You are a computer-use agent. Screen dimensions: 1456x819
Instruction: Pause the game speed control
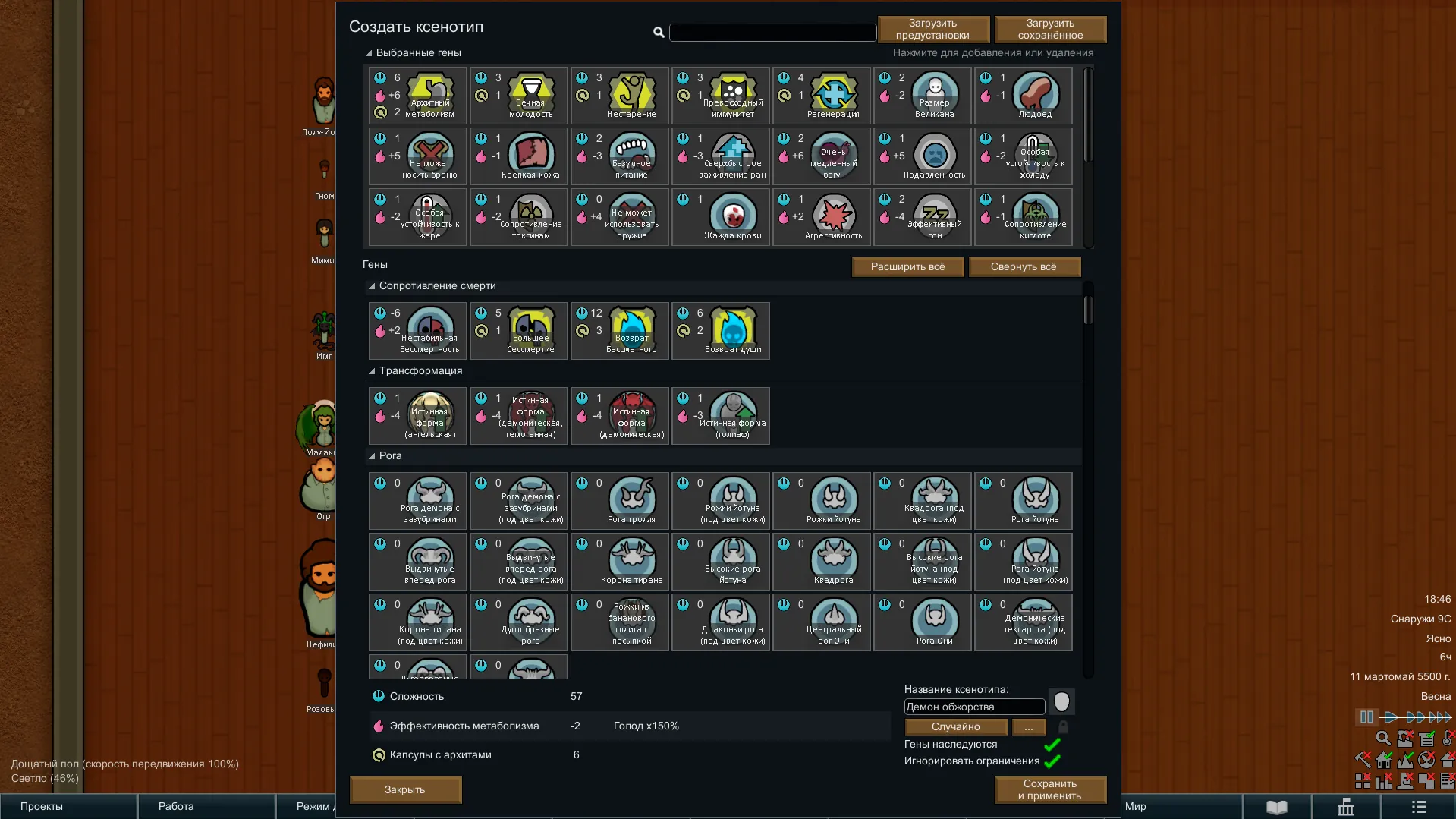1366,717
